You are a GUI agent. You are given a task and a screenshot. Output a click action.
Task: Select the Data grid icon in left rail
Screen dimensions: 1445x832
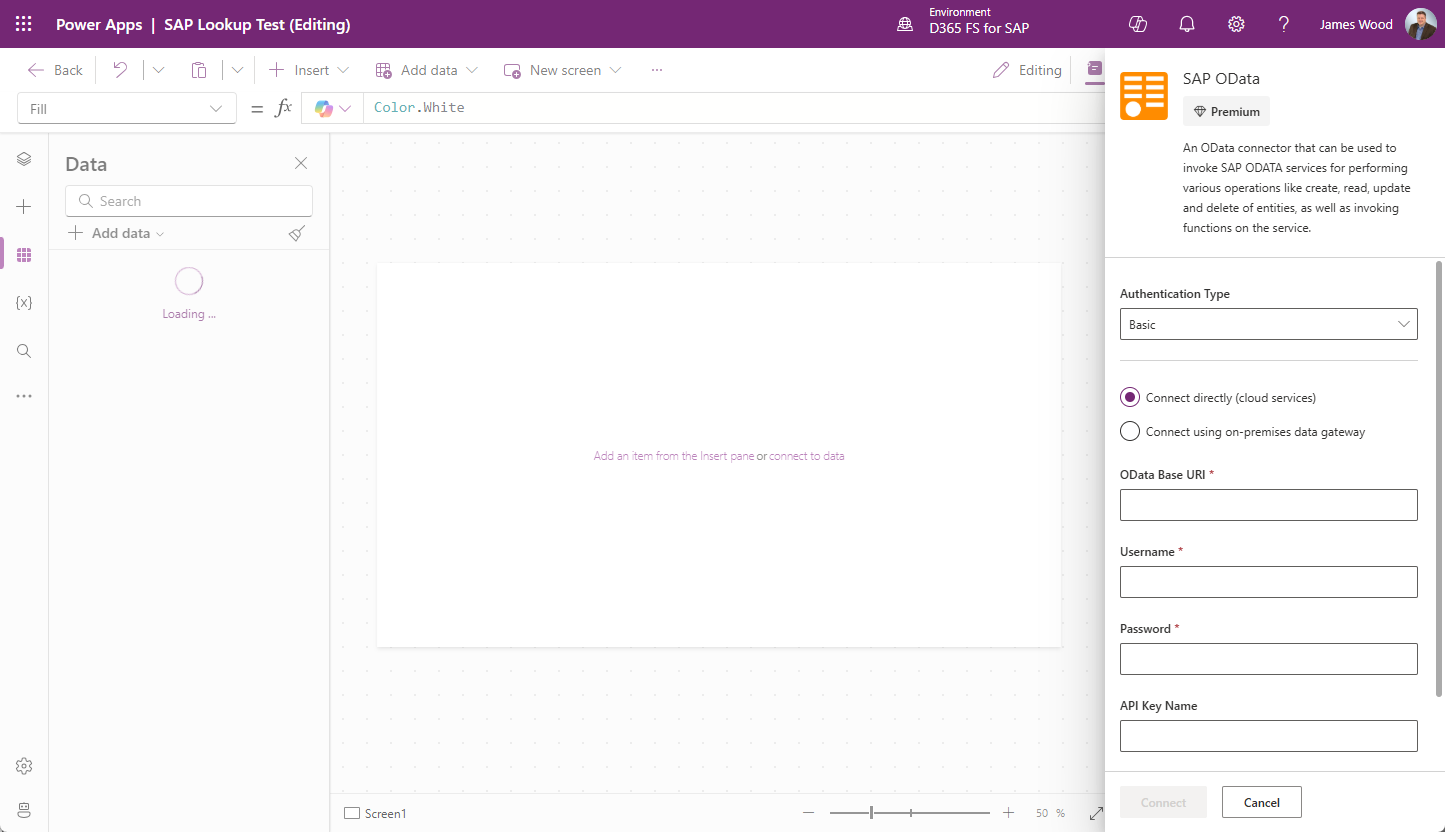(x=24, y=255)
